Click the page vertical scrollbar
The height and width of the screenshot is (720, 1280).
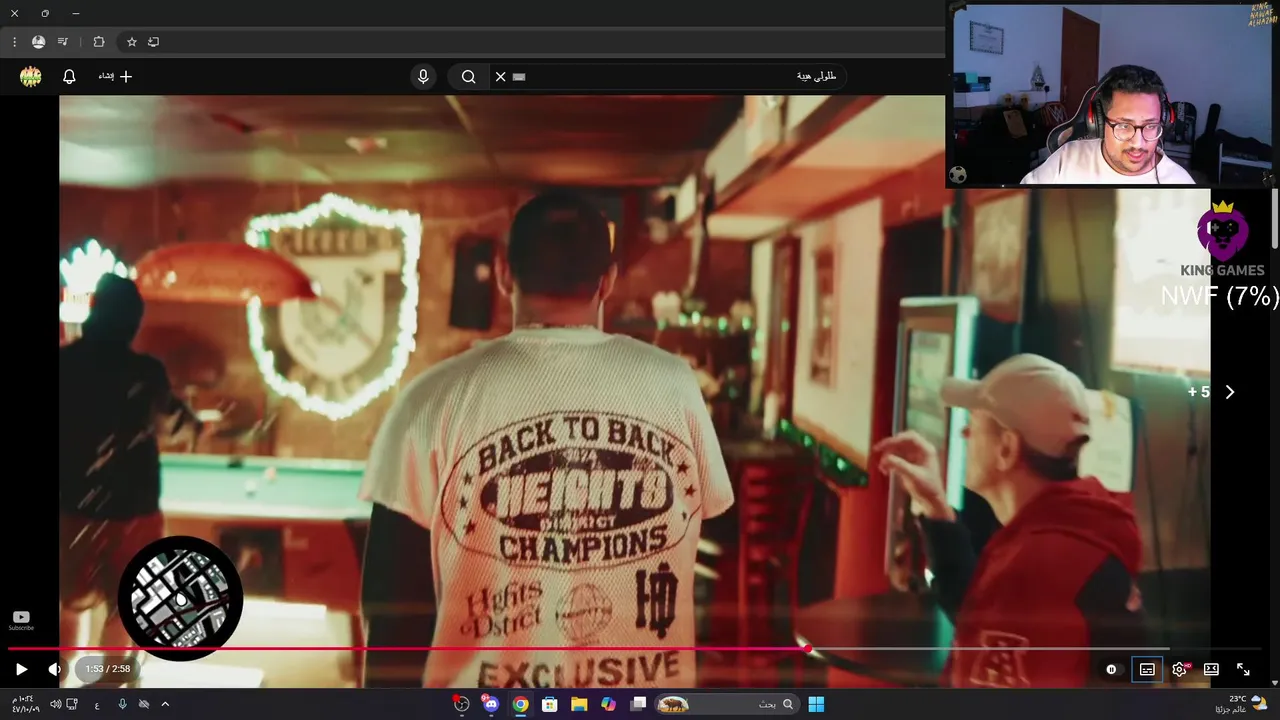tap(1275, 219)
